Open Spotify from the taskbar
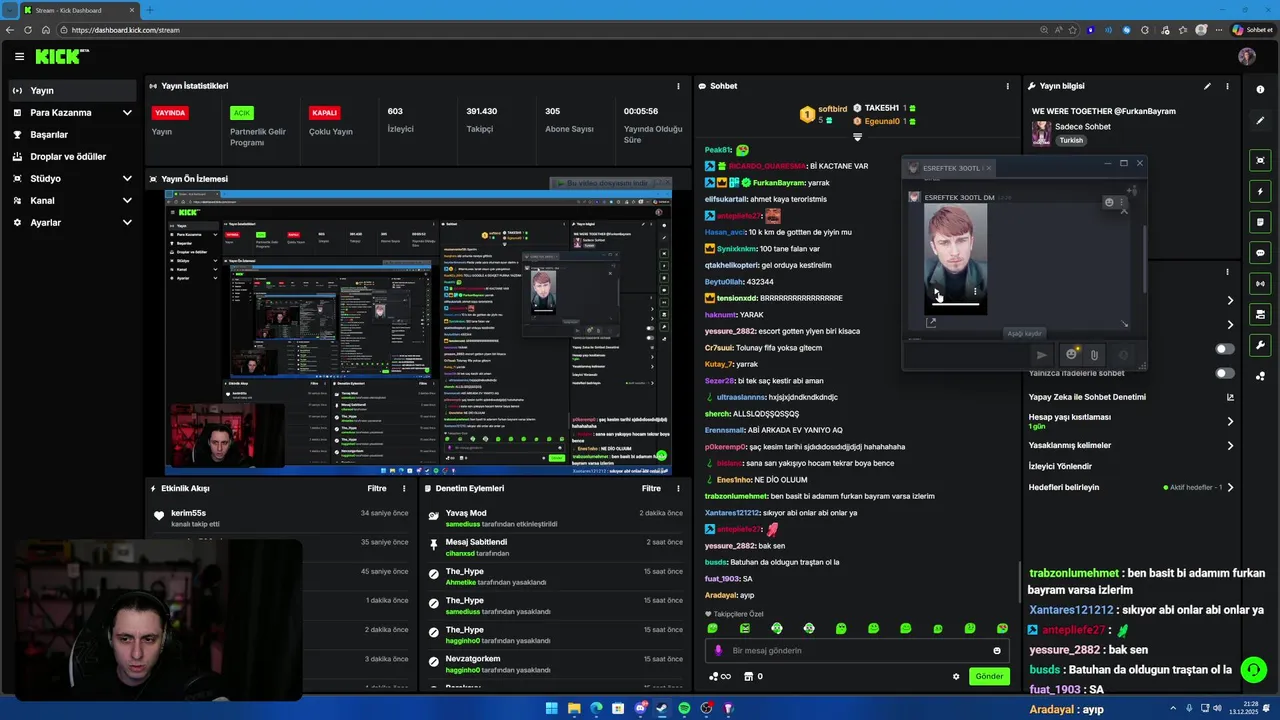Screen dimensions: 1280x720 pos(684,708)
